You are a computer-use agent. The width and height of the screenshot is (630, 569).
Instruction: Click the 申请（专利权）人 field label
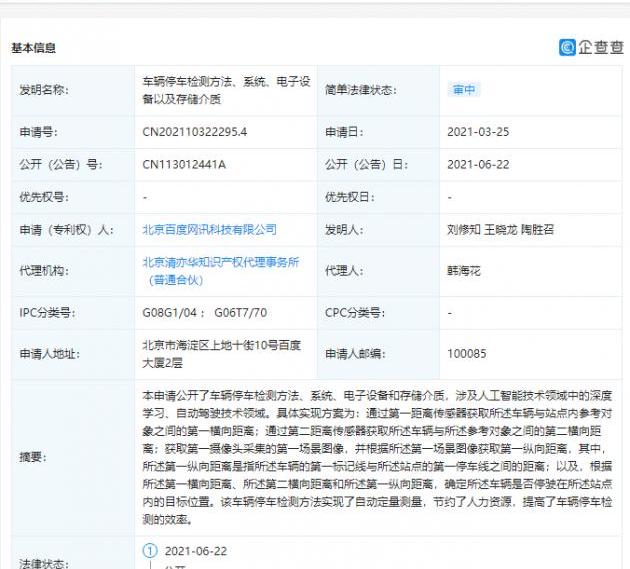click(66, 229)
